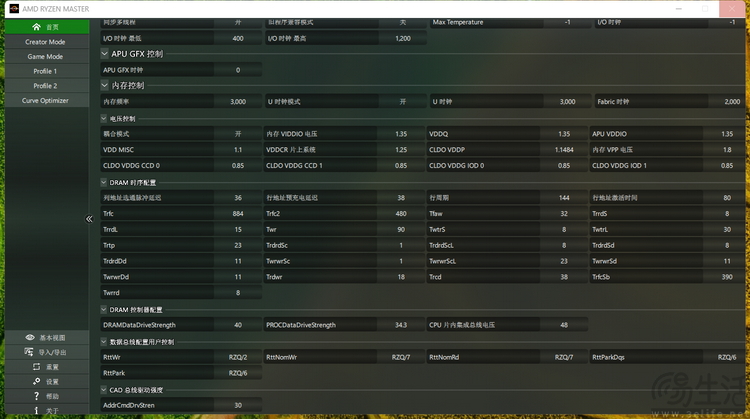
Task: Click the AMD Ryzen Master logo icon
Action: tap(14, 9)
